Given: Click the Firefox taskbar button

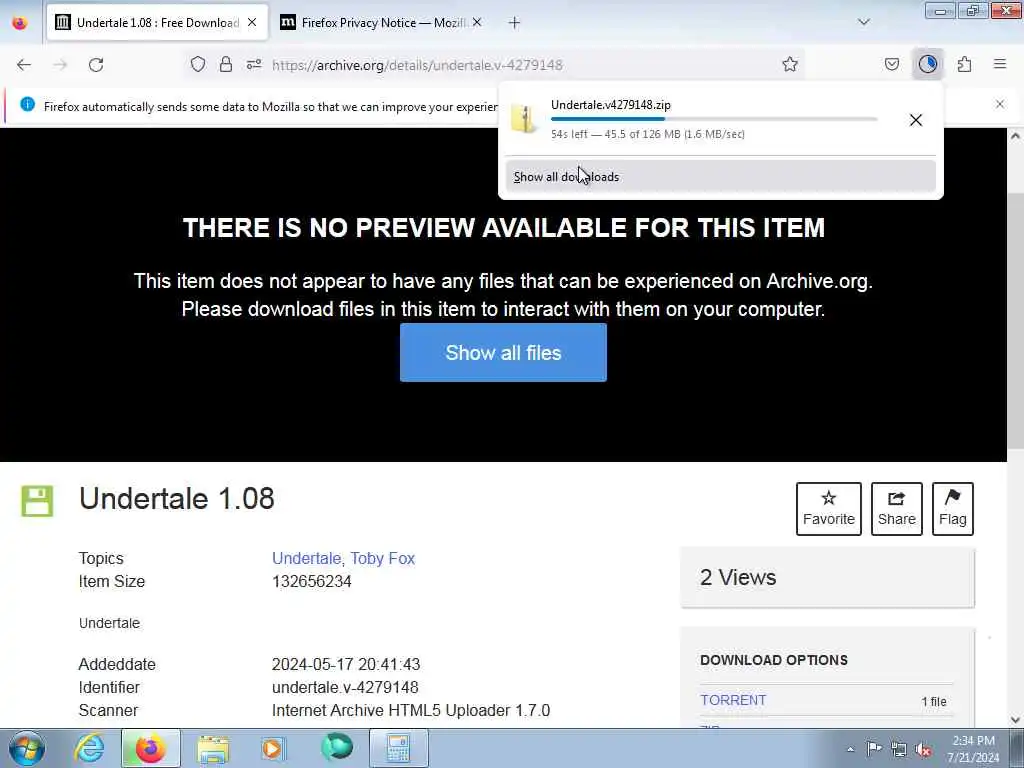Looking at the screenshot, I should coord(150,748).
